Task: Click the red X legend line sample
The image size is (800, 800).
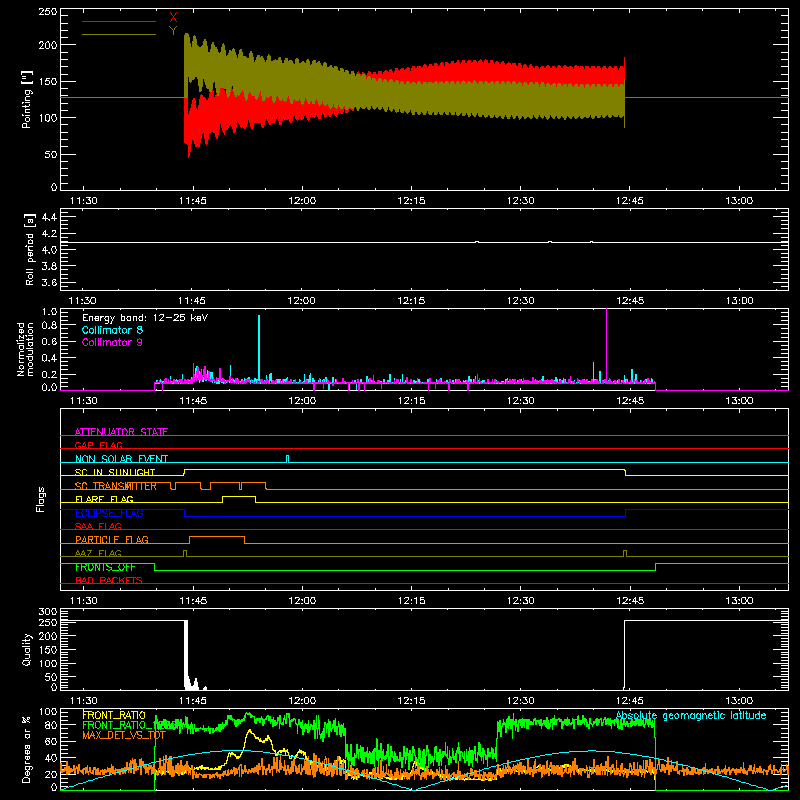Action: pos(119,21)
